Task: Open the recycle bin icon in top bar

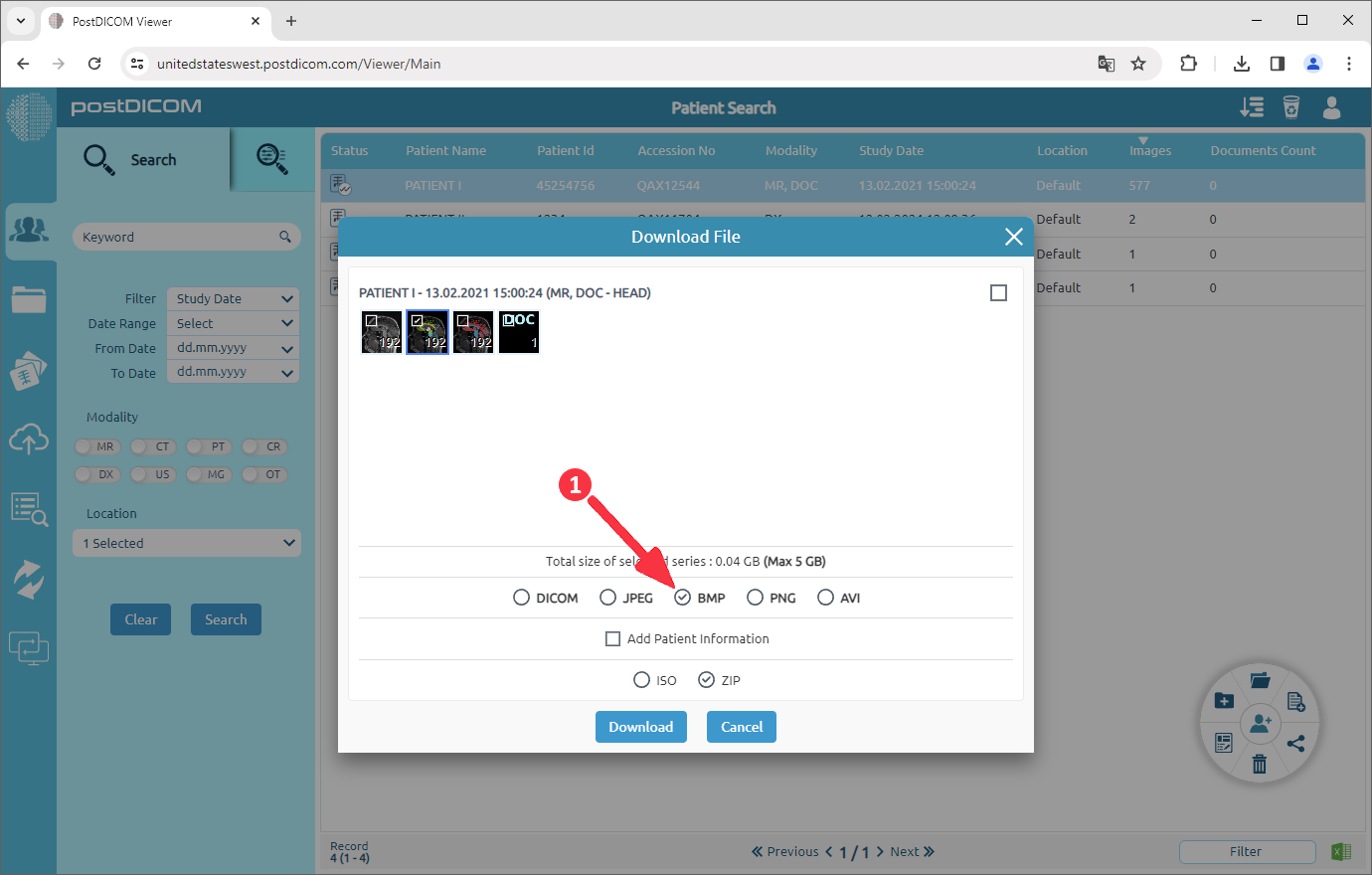Action: (1291, 106)
